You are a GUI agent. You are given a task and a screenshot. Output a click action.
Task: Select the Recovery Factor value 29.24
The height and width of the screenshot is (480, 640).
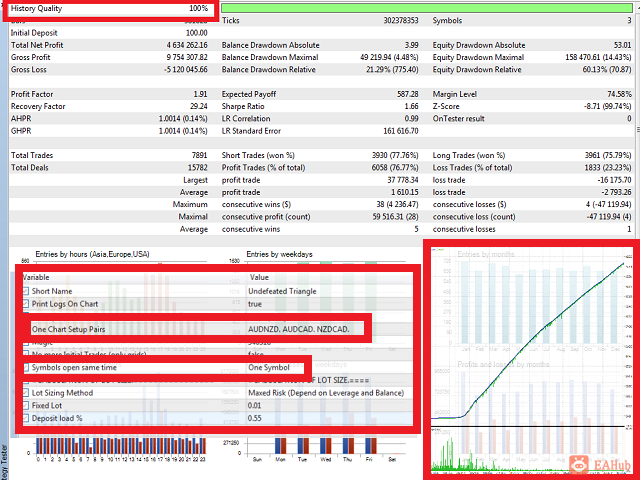pyautogui.click(x=199, y=106)
